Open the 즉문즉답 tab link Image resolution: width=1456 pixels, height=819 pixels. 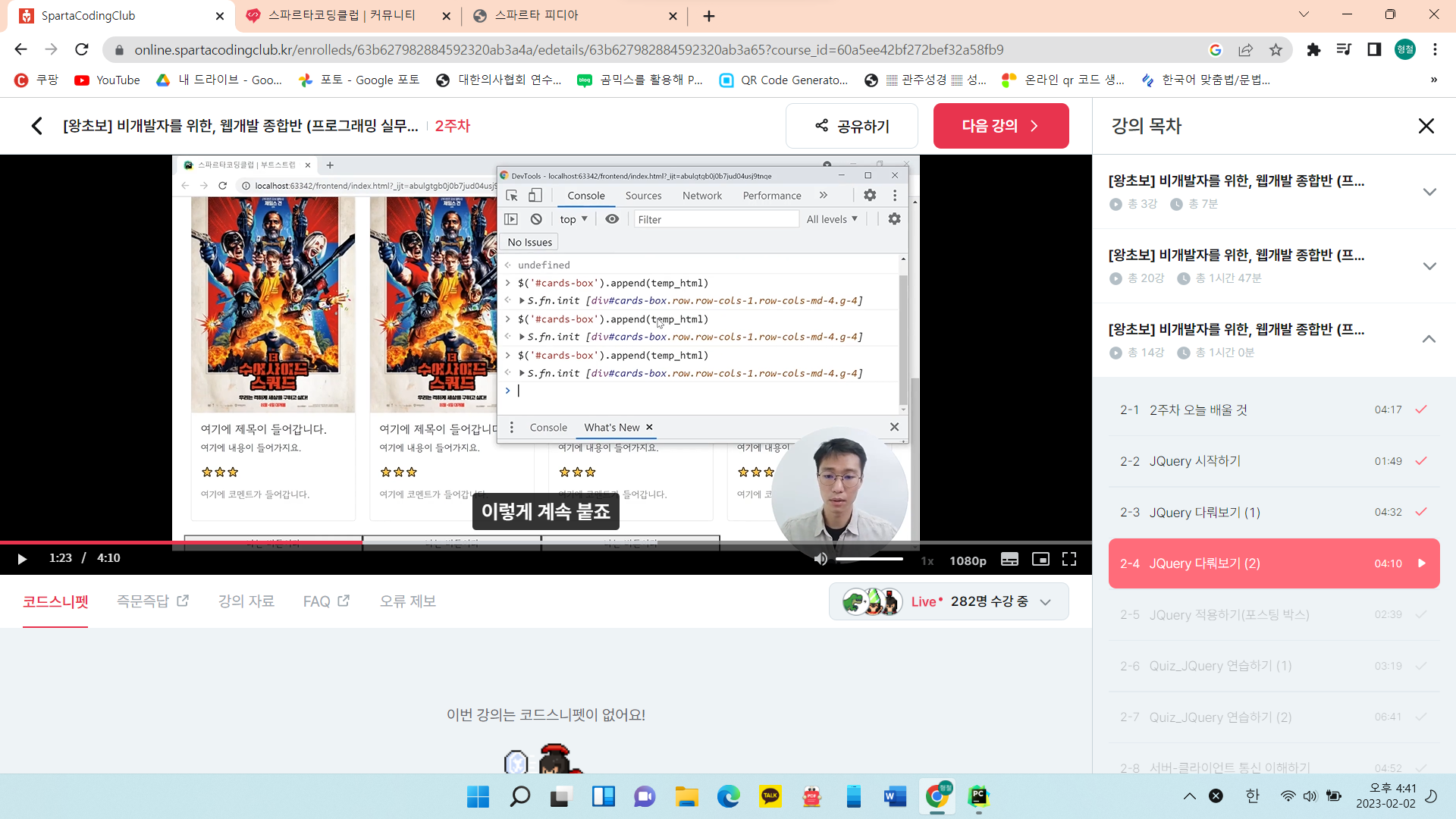[x=152, y=601]
